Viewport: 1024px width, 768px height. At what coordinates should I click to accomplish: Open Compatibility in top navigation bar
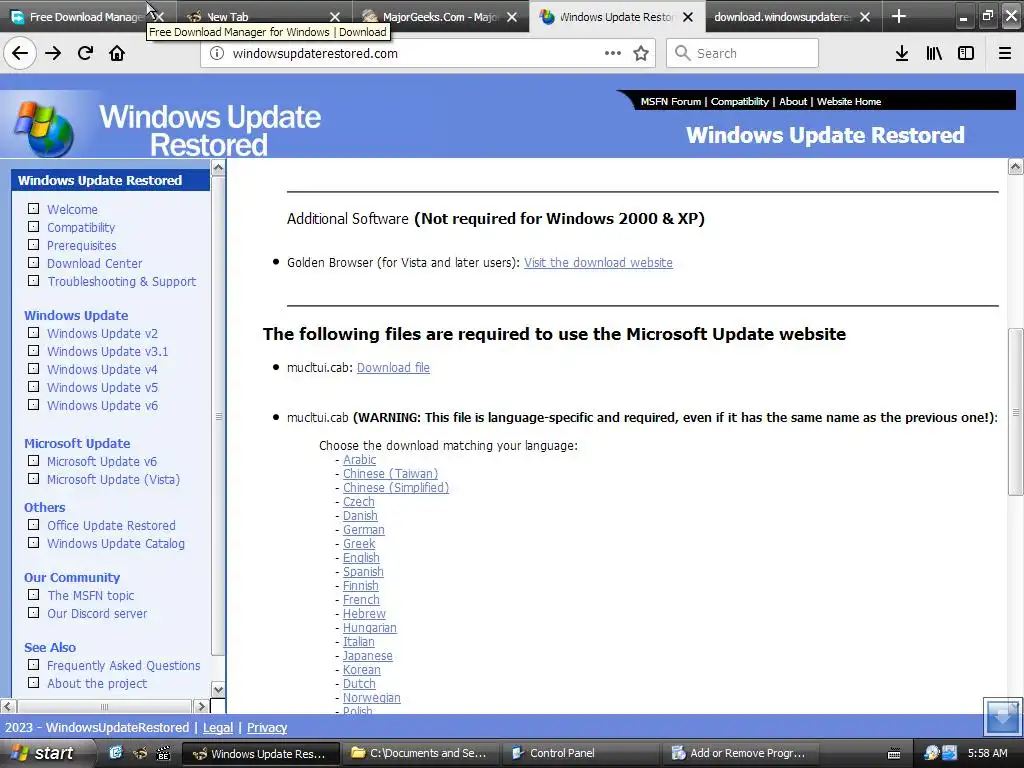[x=740, y=102]
